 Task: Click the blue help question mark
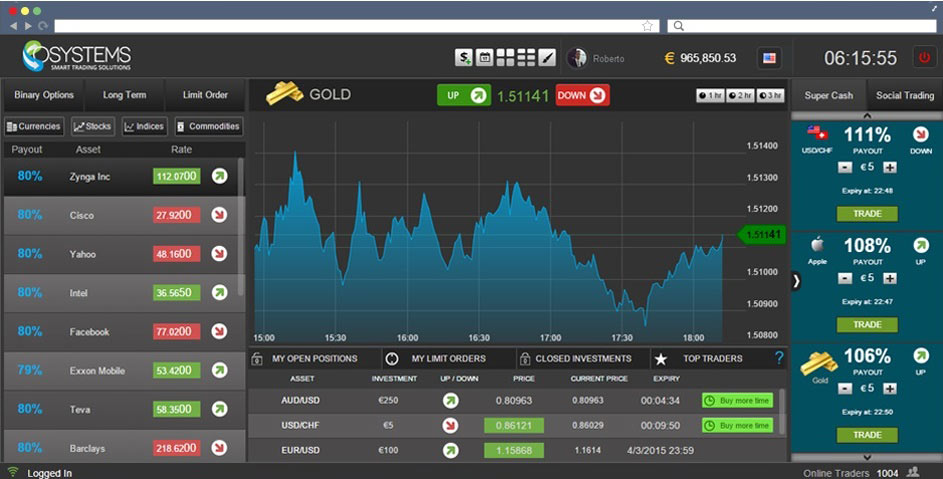(x=779, y=358)
